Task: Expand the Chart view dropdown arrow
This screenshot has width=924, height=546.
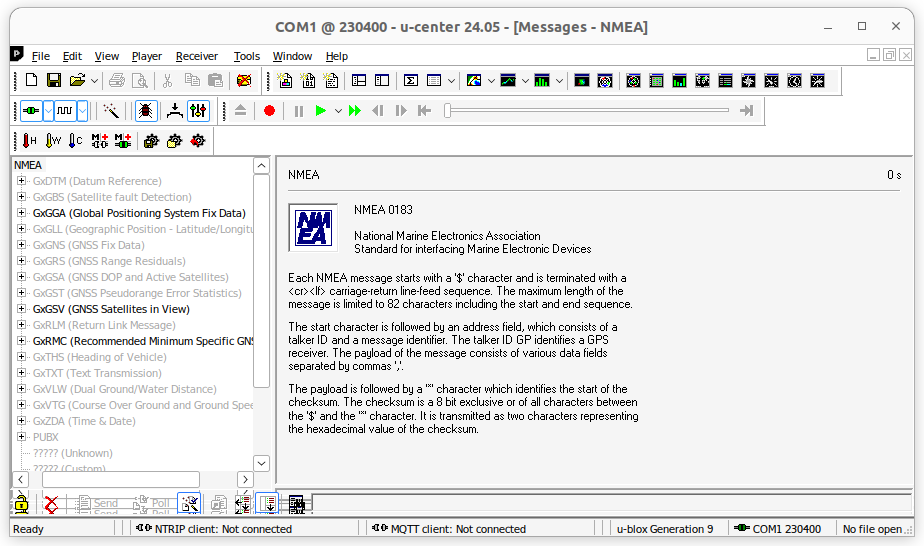Action: tap(525, 81)
